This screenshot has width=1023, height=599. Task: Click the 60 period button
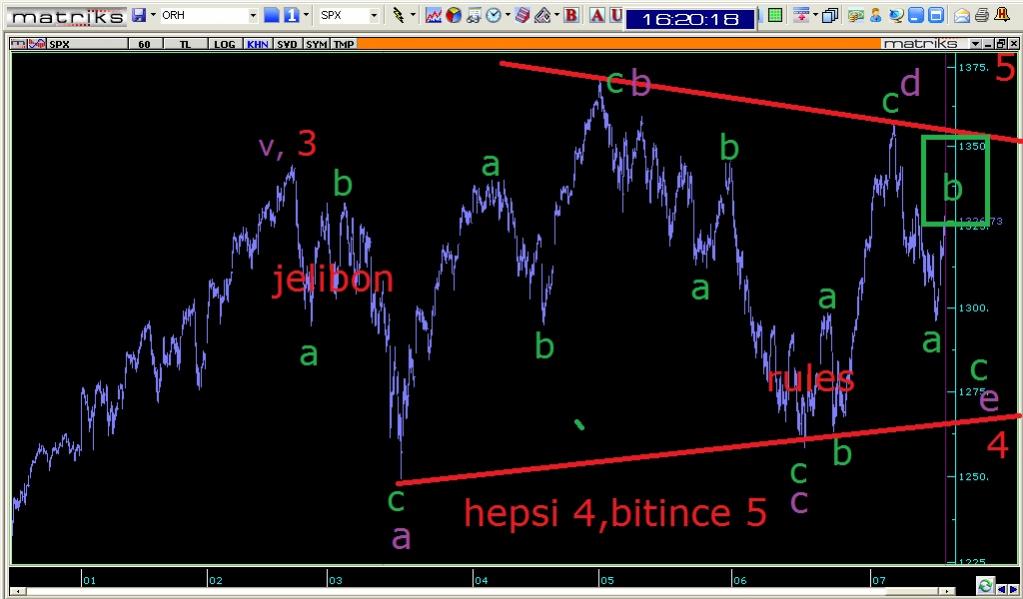click(x=144, y=45)
